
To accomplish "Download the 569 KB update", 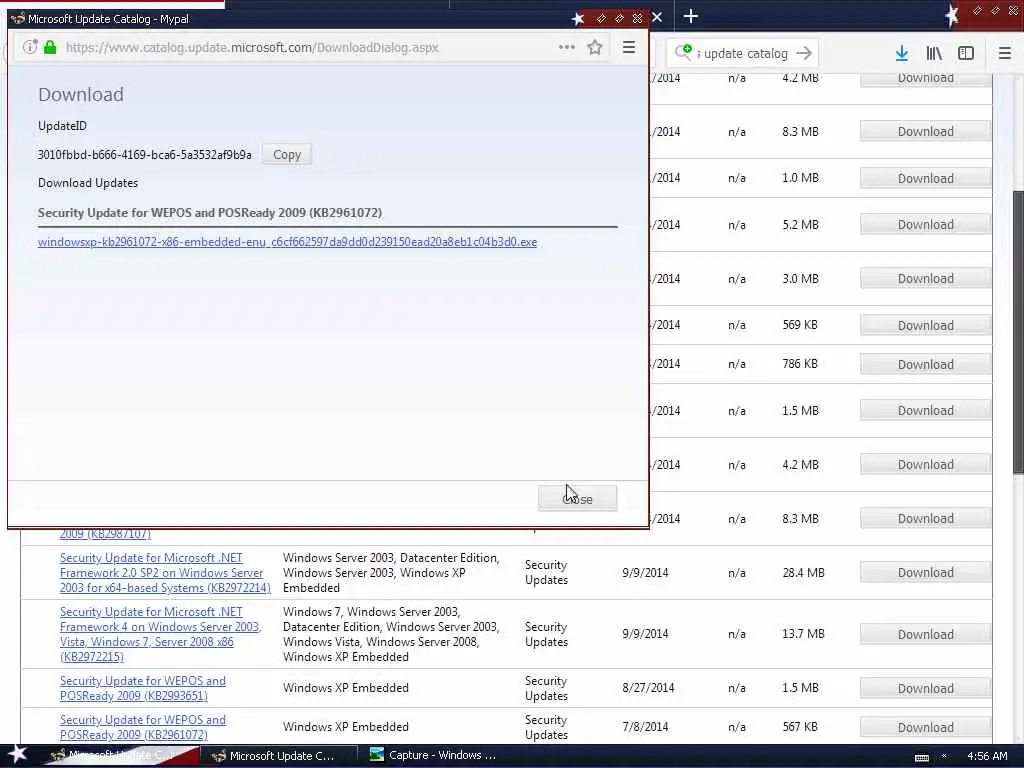I will [x=925, y=325].
